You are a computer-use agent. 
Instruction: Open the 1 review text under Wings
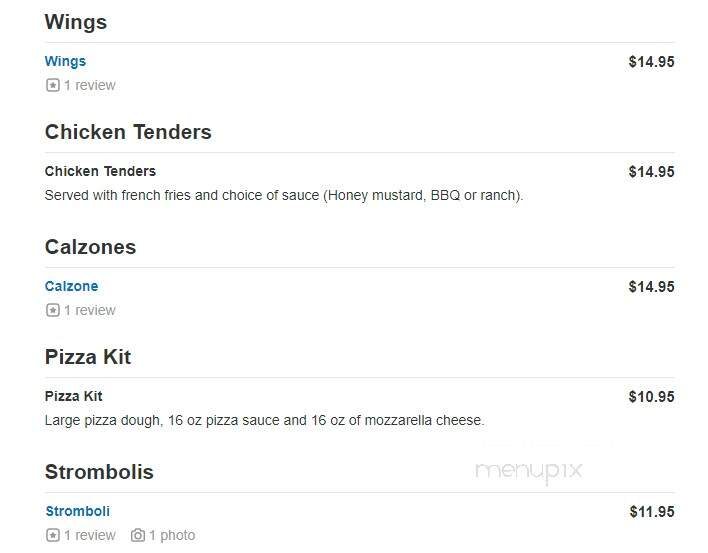tap(90, 85)
